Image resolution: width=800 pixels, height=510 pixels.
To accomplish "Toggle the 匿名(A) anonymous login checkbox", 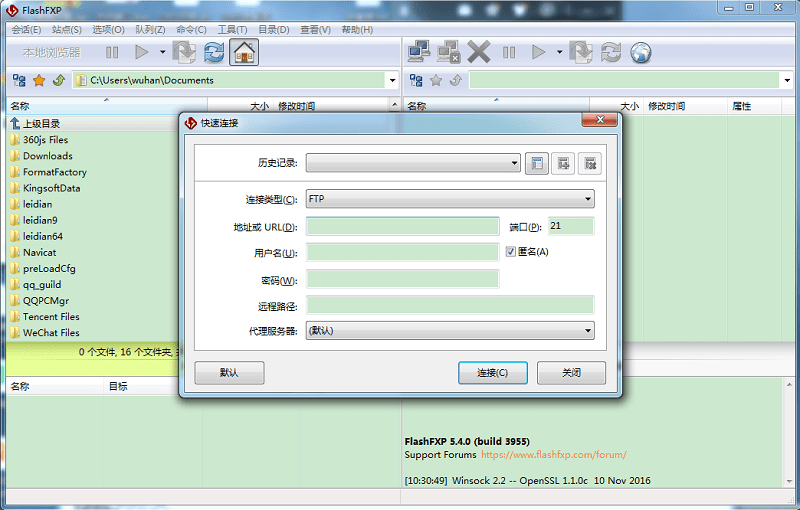I will [x=510, y=252].
